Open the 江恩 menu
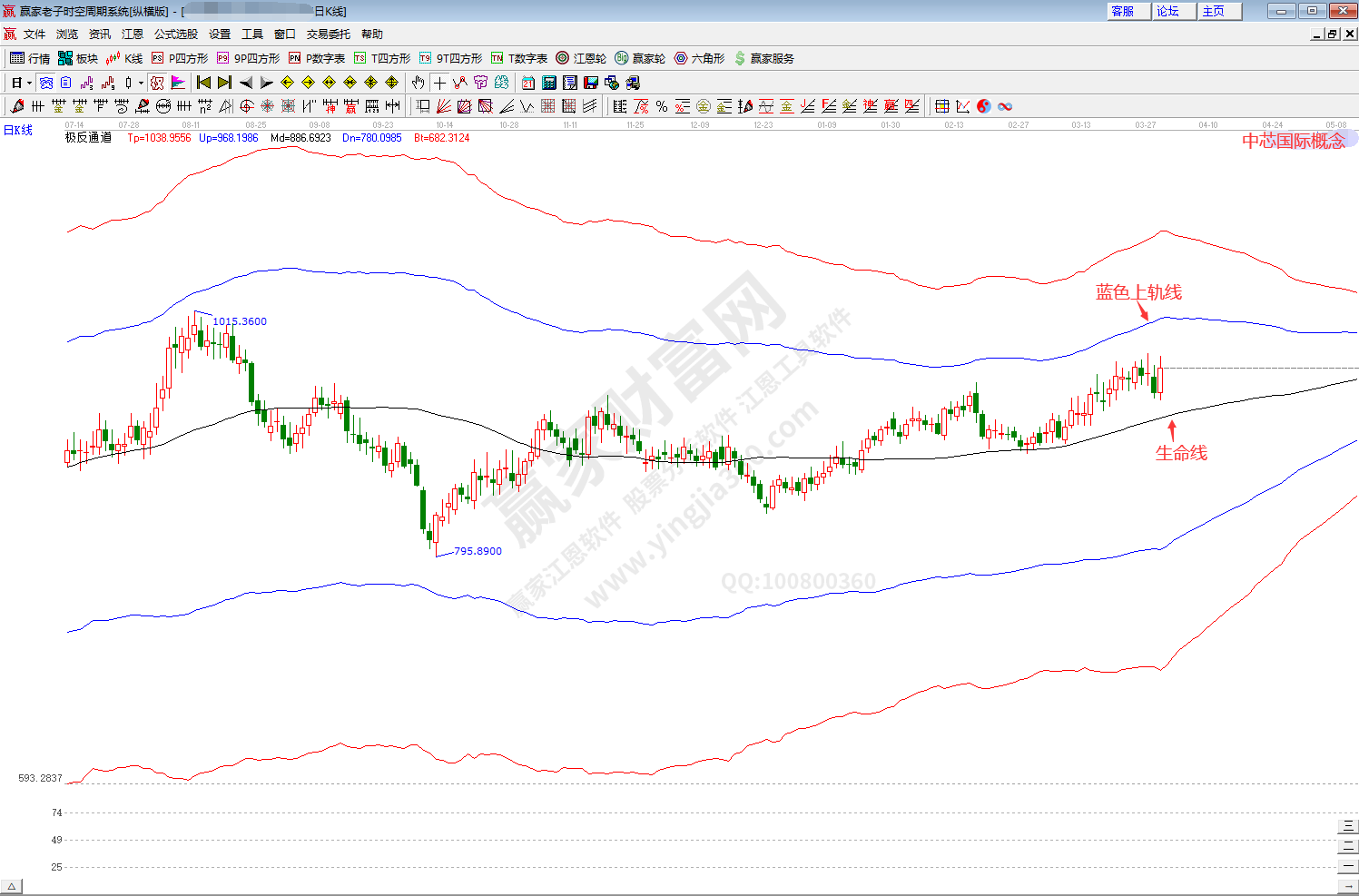This screenshot has height=896, width=1359. tap(133, 34)
